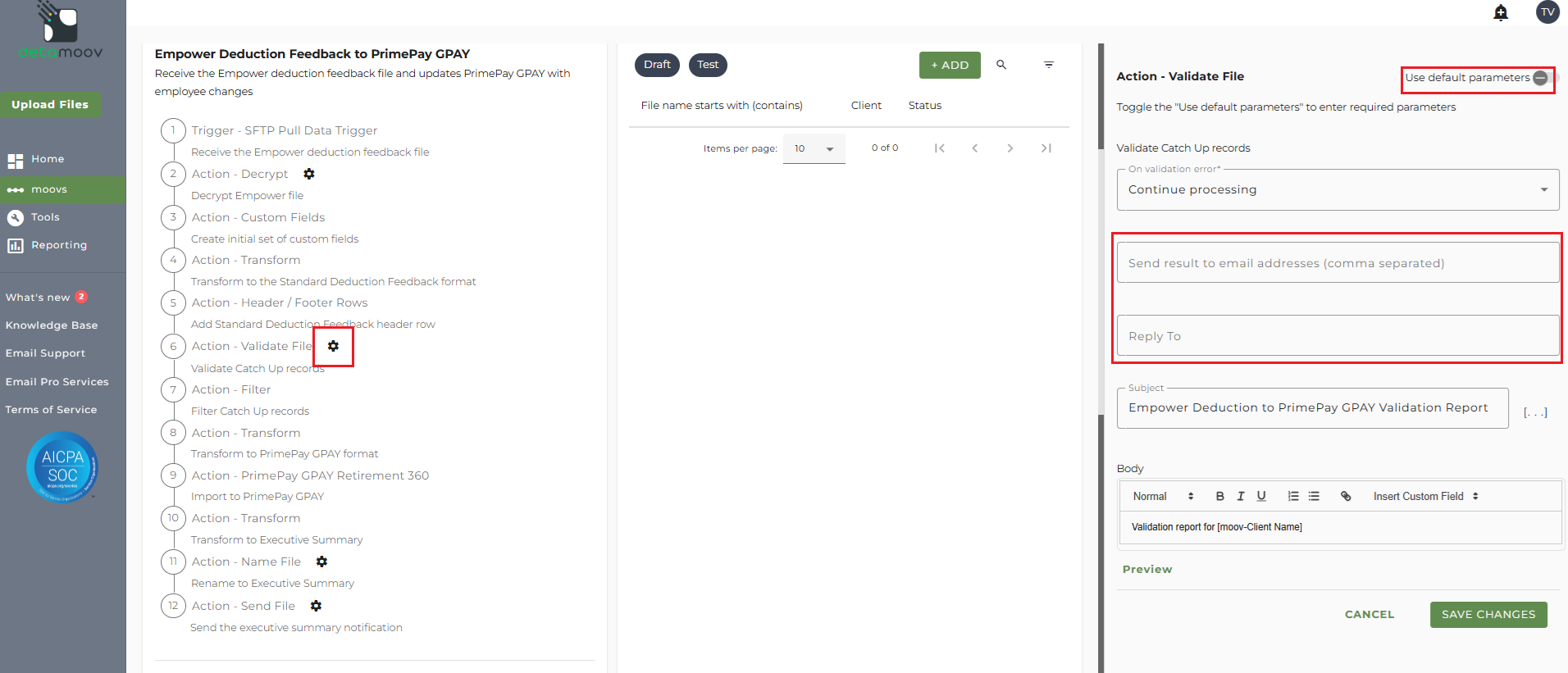Select the Draft chip
This screenshot has height=673, width=1568.
(x=657, y=65)
